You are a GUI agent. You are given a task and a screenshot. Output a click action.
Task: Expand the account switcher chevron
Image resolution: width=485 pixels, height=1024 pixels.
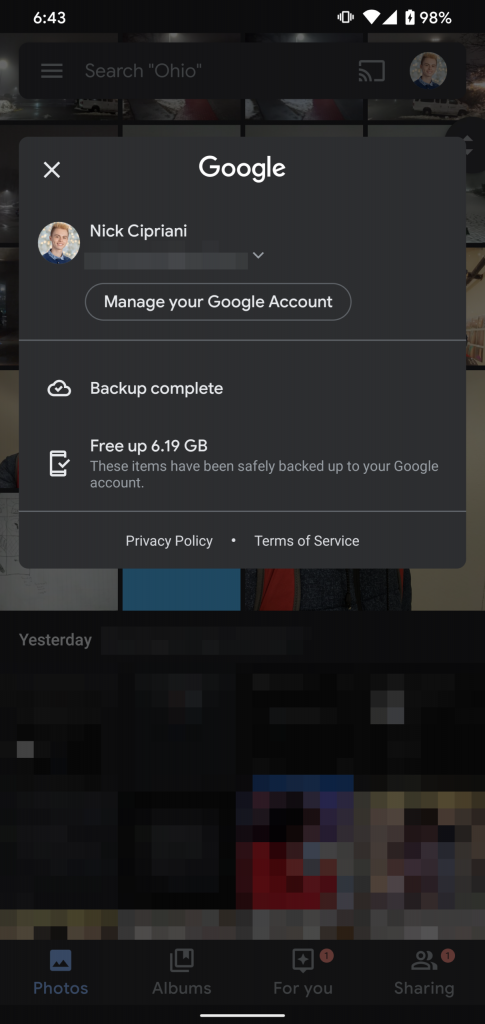(258, 255)
